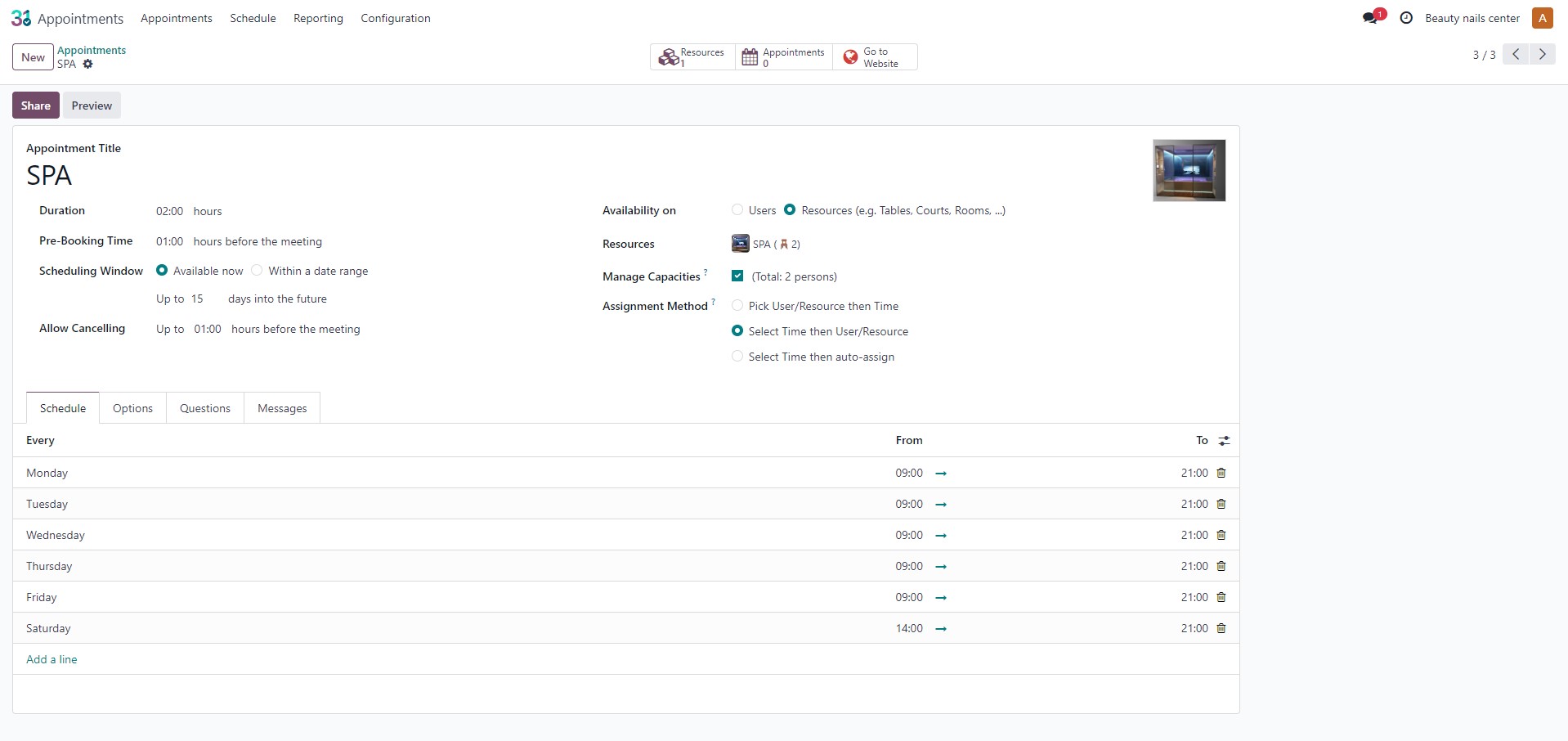Open the Resources stat button

click(692, 56)
